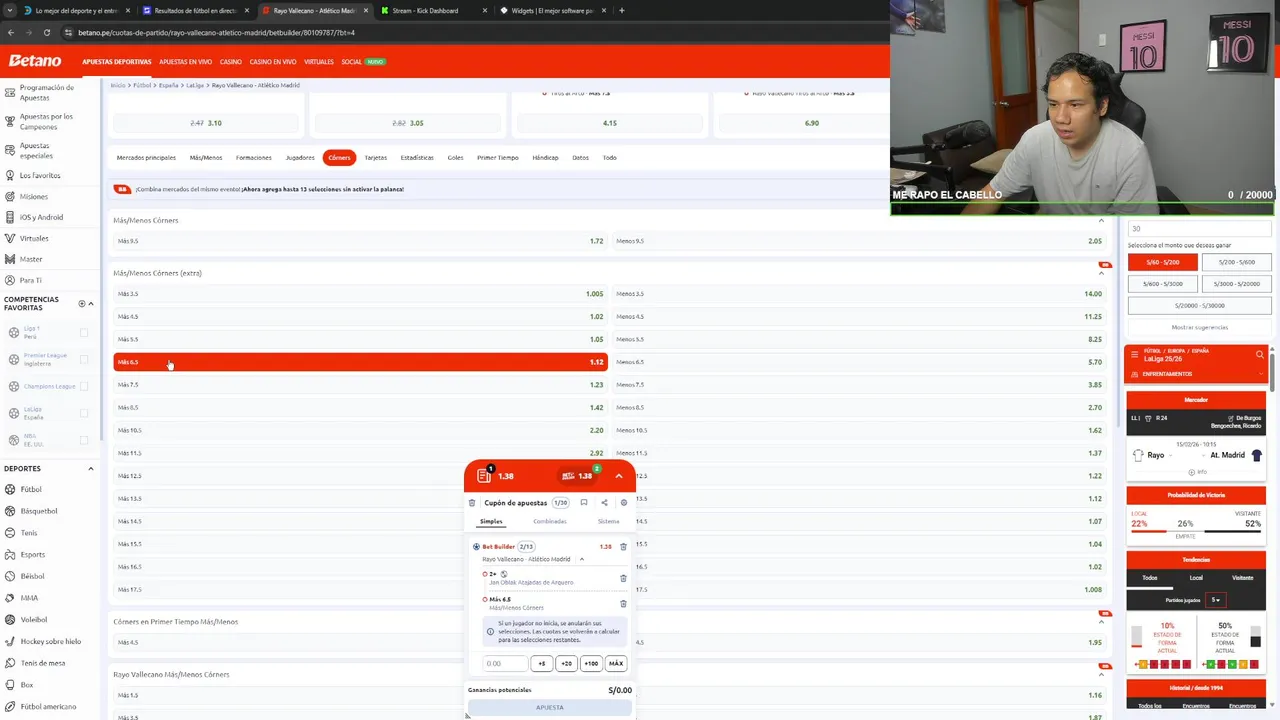Open search in LaLiga stats widget

coord(1259,354)
